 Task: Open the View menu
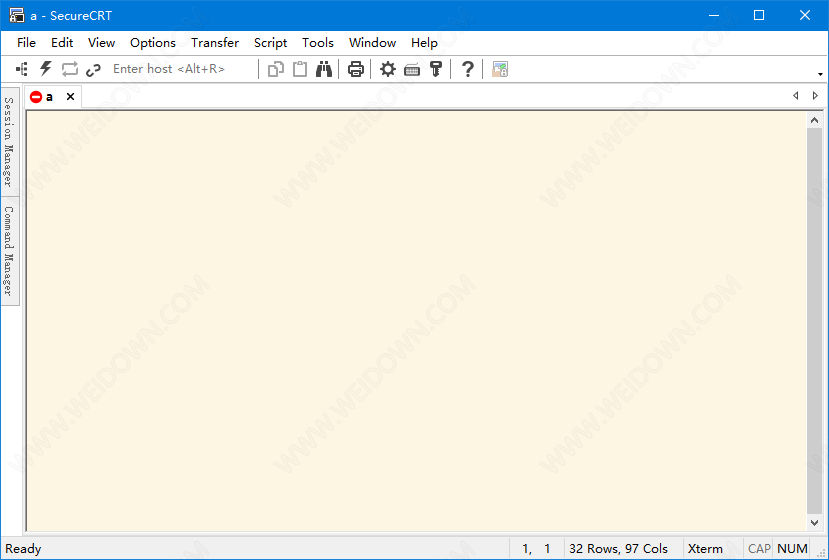(102, 43)
